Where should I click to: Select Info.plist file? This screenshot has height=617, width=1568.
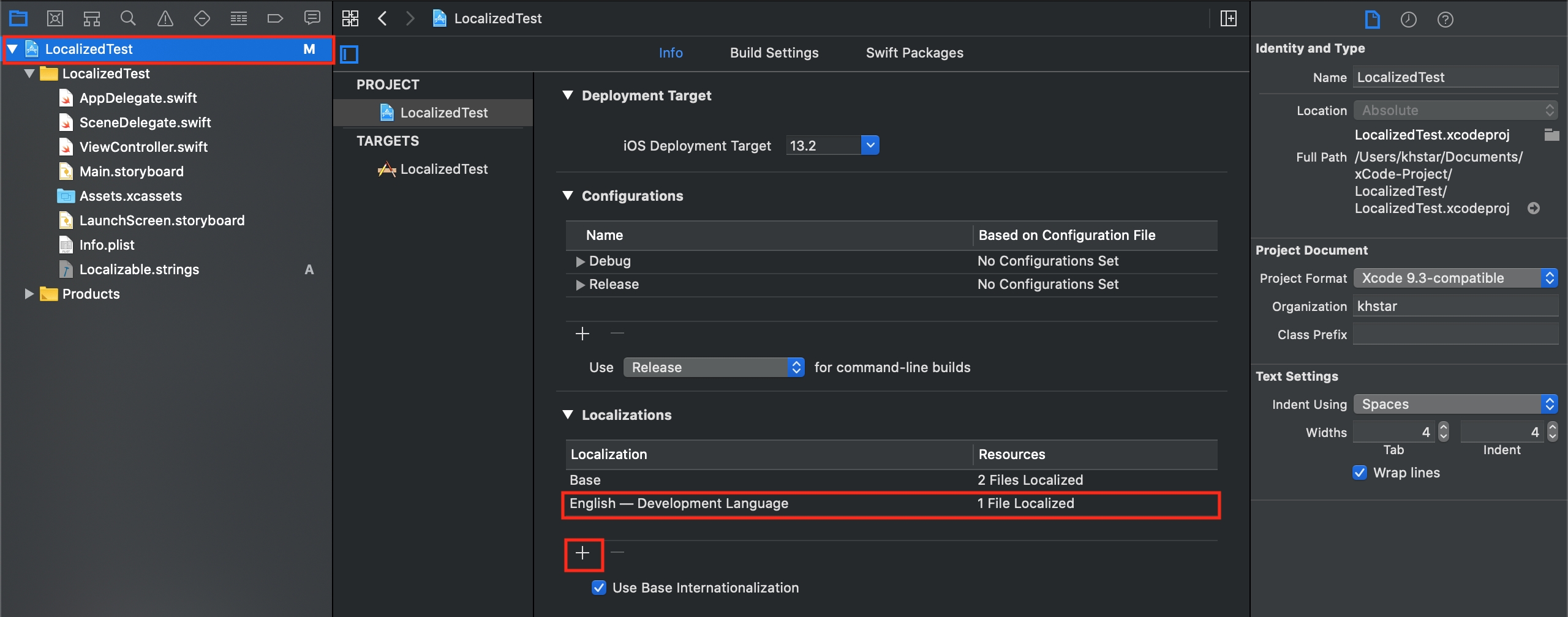(x=107, y=245)
